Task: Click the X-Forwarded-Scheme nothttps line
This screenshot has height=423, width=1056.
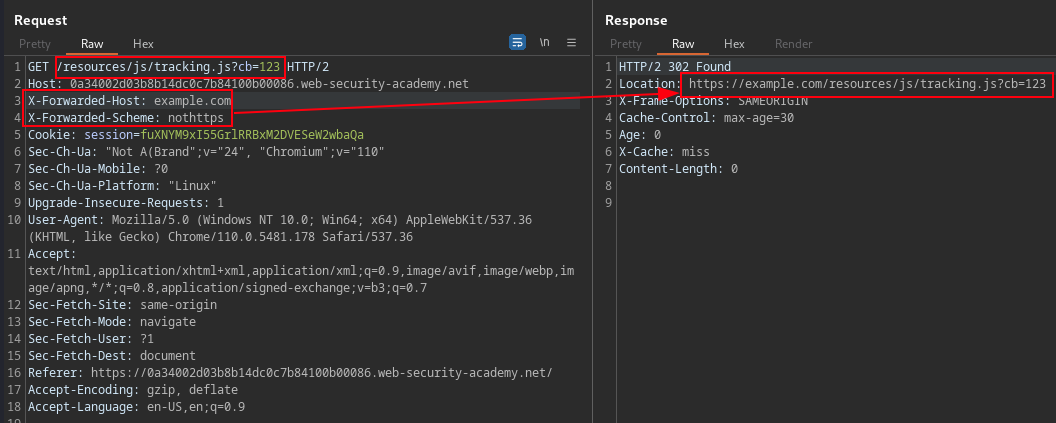Action: (125, 118)
